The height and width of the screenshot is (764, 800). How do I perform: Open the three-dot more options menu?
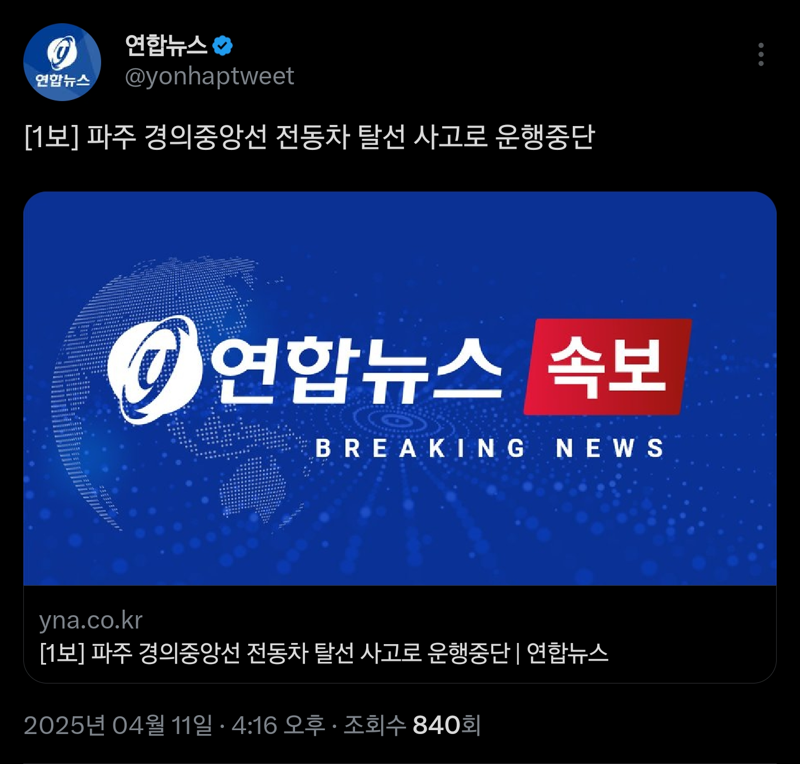click(x=761, y=54)
